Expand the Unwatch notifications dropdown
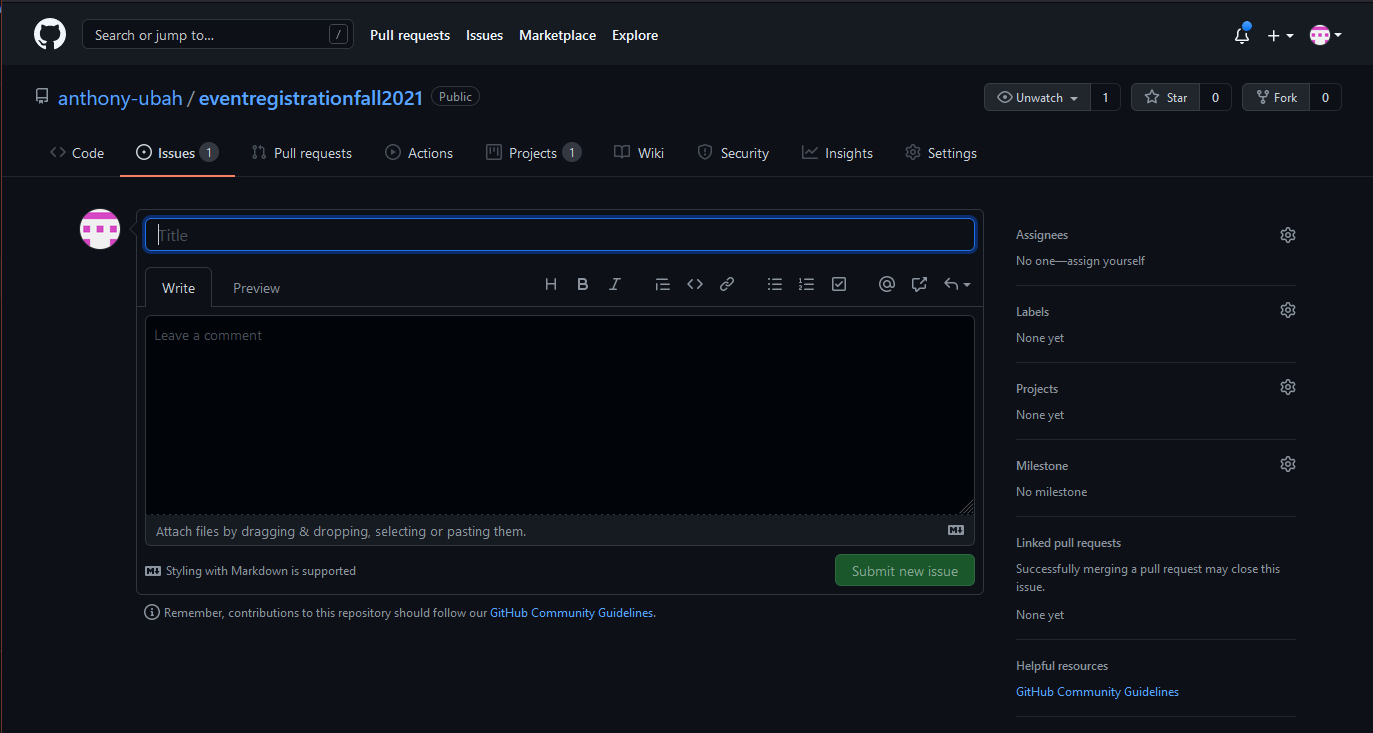 [1037, 98]
